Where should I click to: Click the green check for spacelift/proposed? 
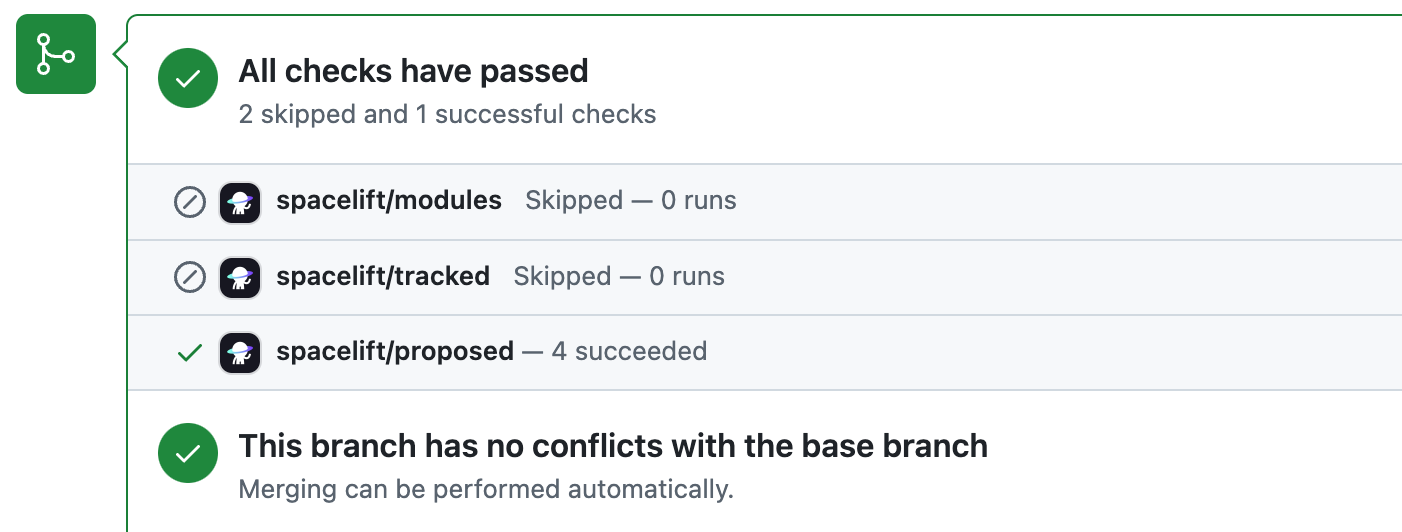click(189, 352)
